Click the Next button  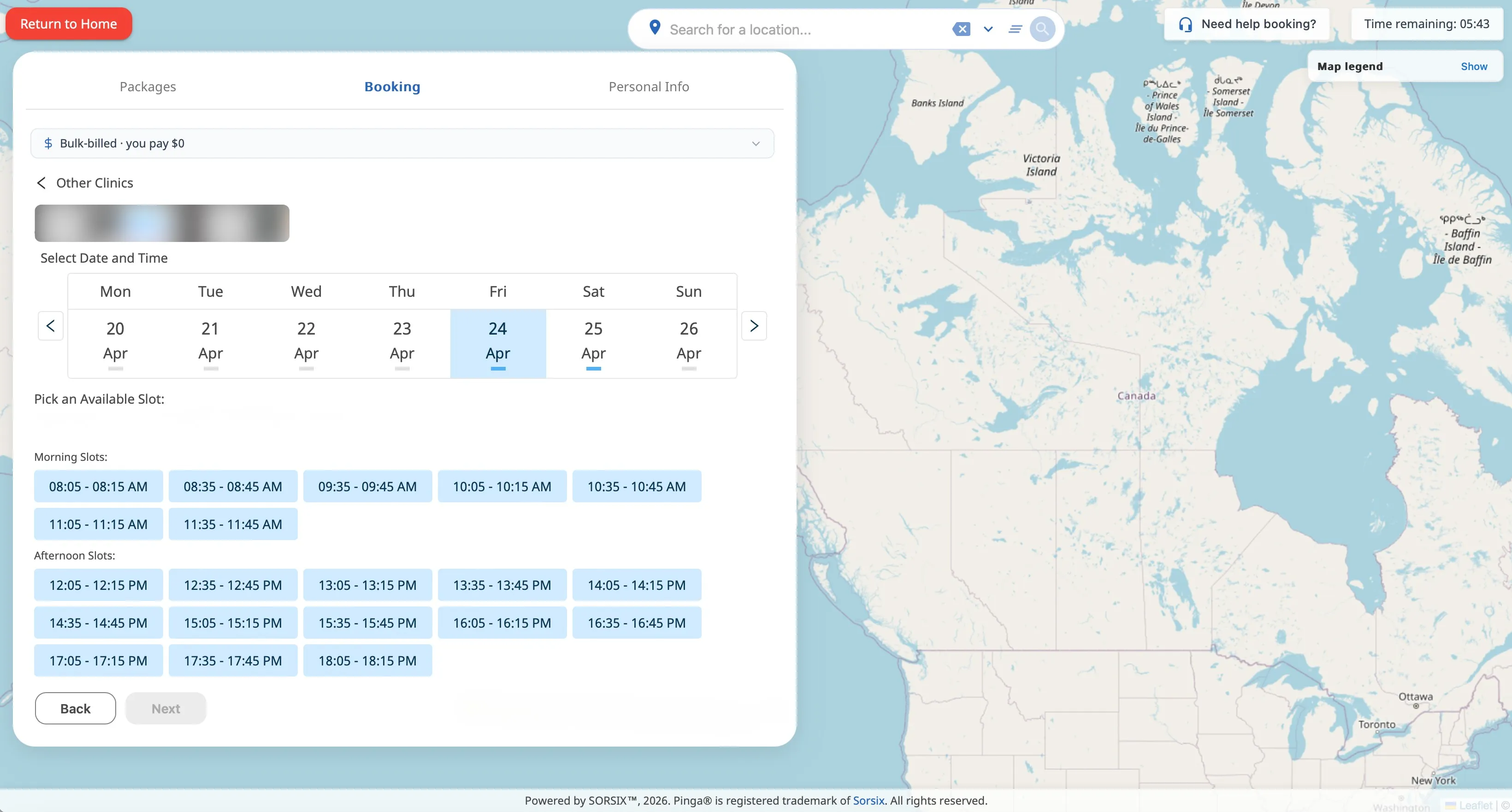[x=165, y=708]
